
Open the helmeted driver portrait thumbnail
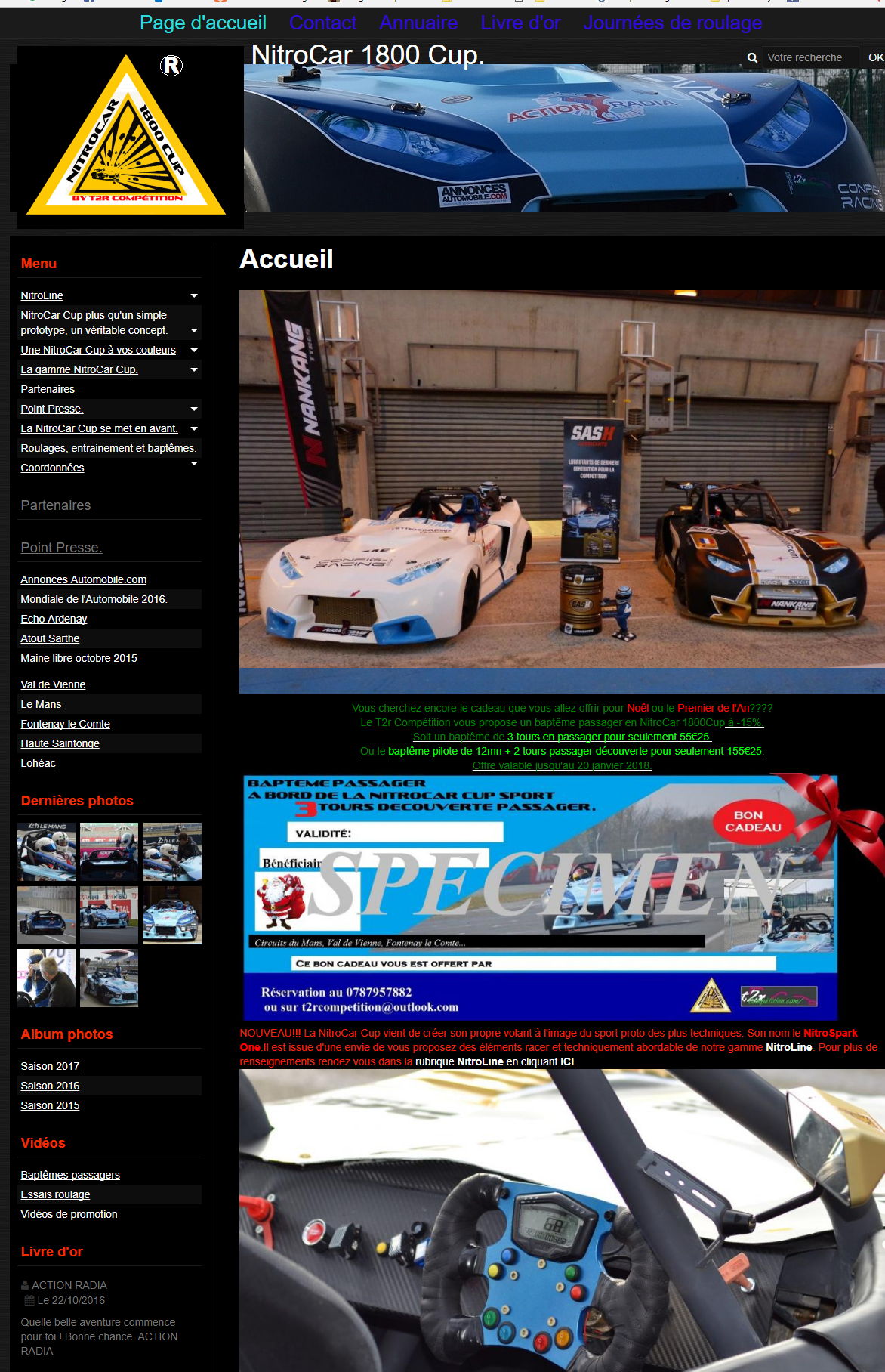pos(46,978)
